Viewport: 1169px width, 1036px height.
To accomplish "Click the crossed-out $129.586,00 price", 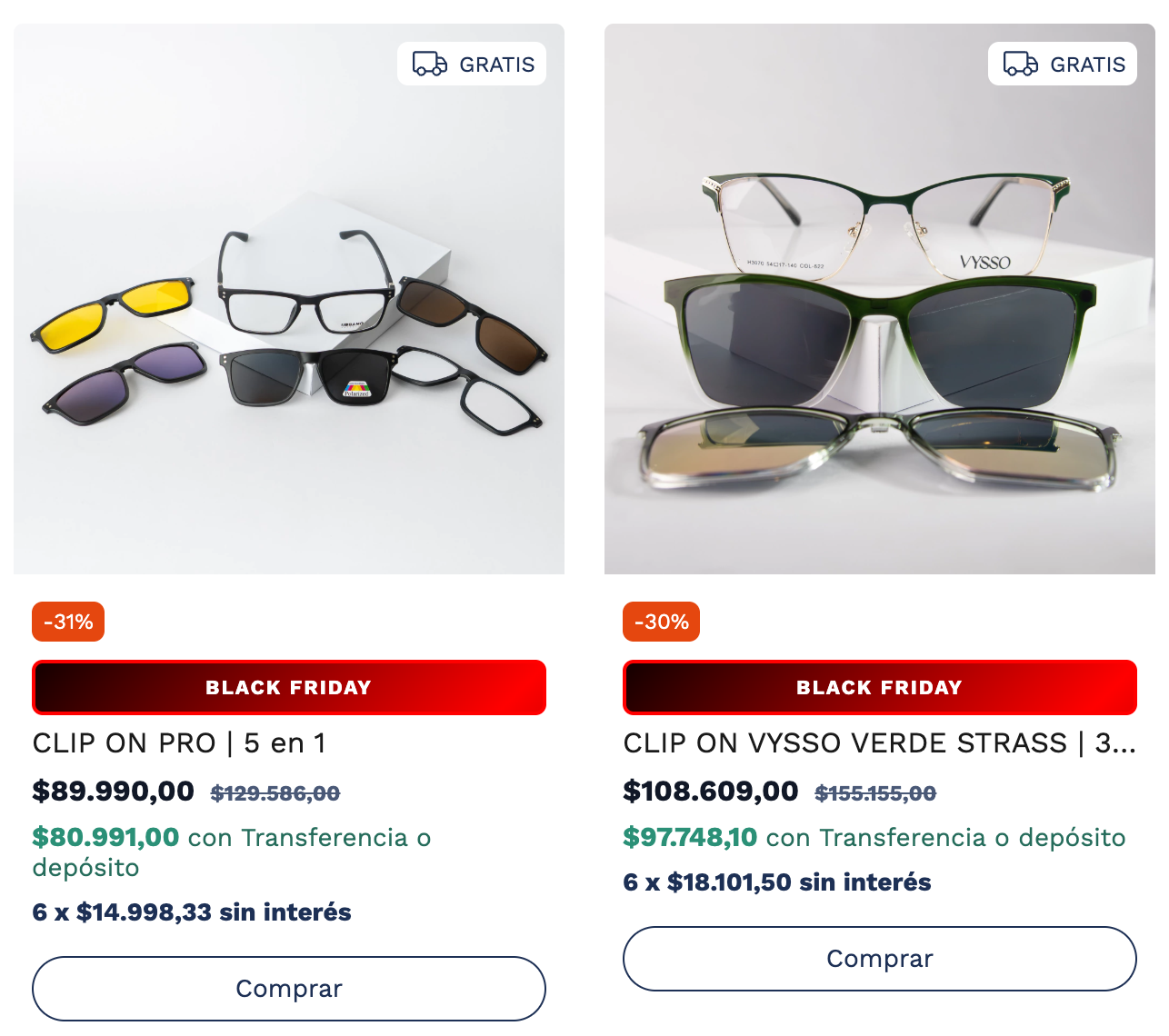I will click(275, 793).
